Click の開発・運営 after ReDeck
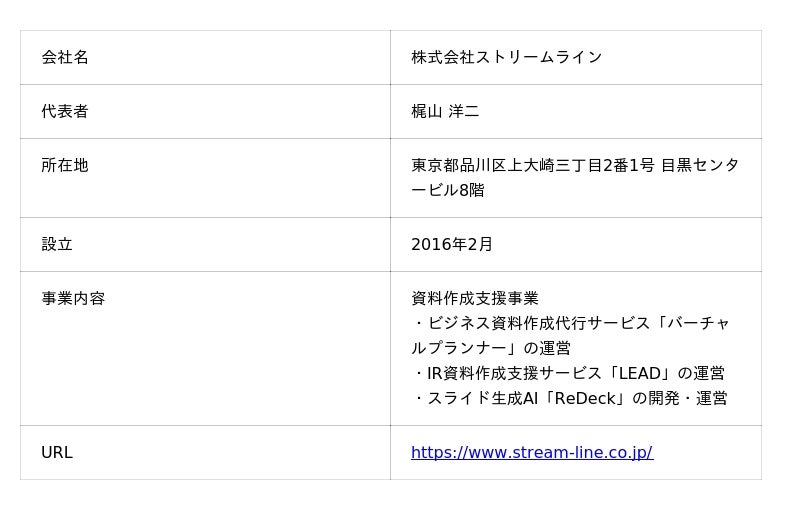The height and width of the screenshot is (510, 800). (x=681, y=398)
